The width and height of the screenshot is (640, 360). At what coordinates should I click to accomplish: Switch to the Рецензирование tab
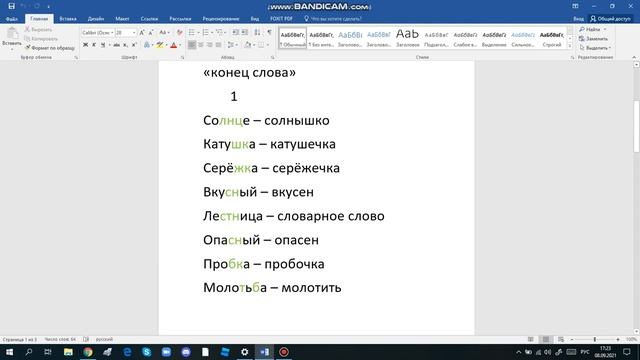221,19
